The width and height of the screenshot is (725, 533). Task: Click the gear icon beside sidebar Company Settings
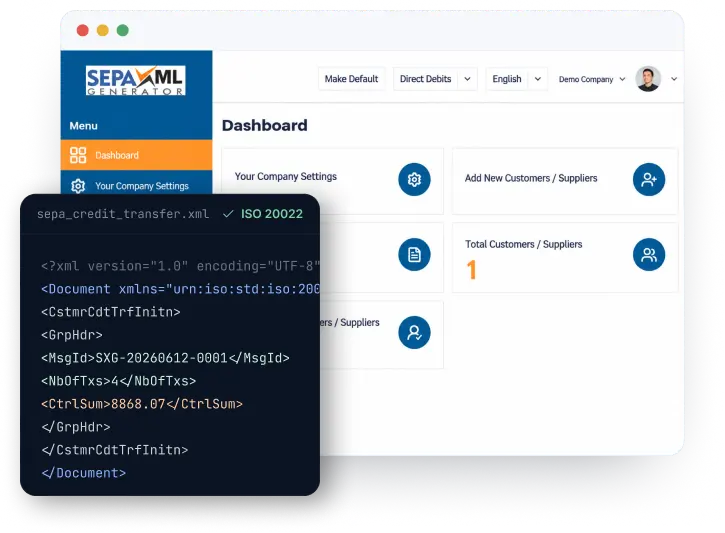pos(78,186)
